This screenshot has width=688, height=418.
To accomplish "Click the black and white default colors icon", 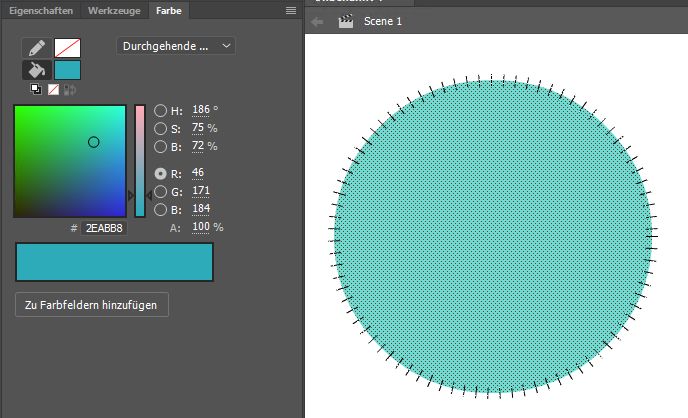I will (x=36, y=89).
